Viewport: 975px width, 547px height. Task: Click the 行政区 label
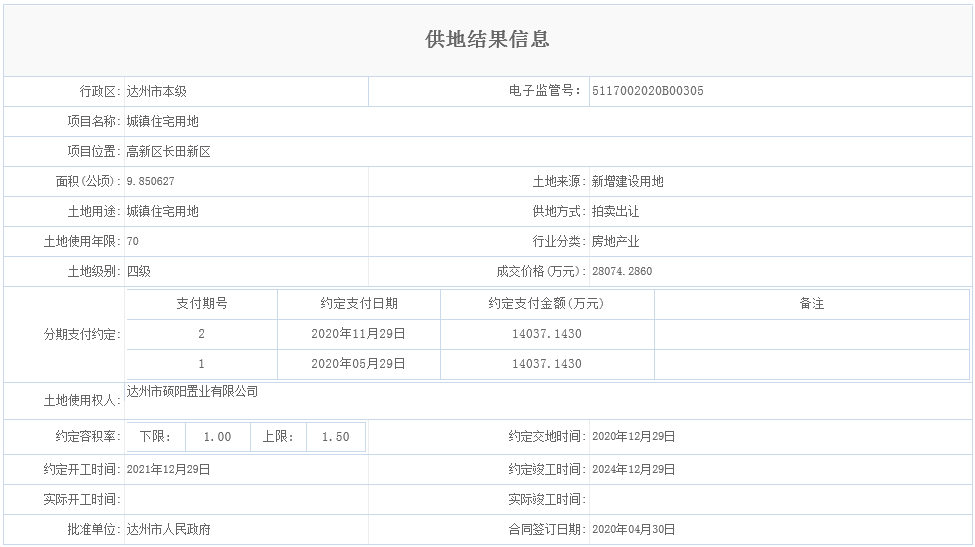(x=99, y=91)
